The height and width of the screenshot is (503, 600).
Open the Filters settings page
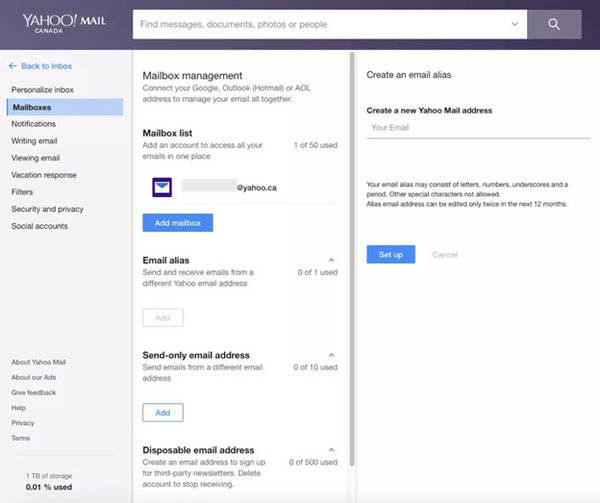(22, 192)
